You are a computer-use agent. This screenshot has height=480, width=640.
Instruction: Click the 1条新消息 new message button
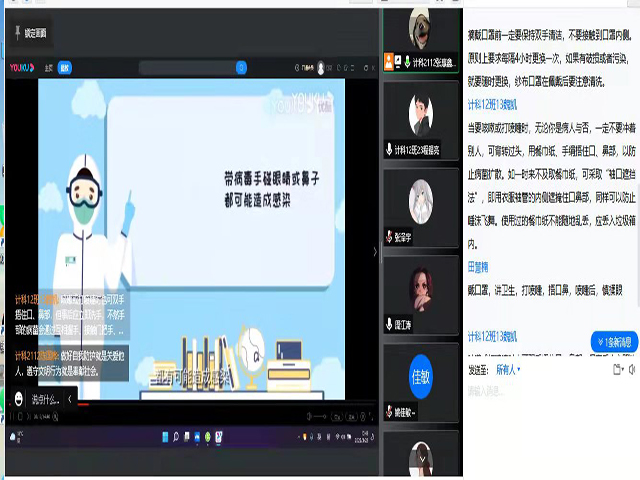[614, 342]
